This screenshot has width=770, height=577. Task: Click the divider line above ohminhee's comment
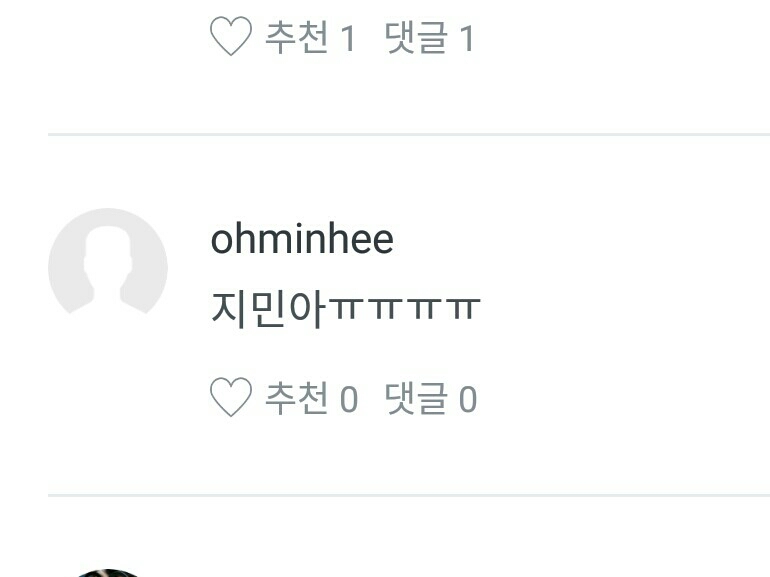pos(409,134)
